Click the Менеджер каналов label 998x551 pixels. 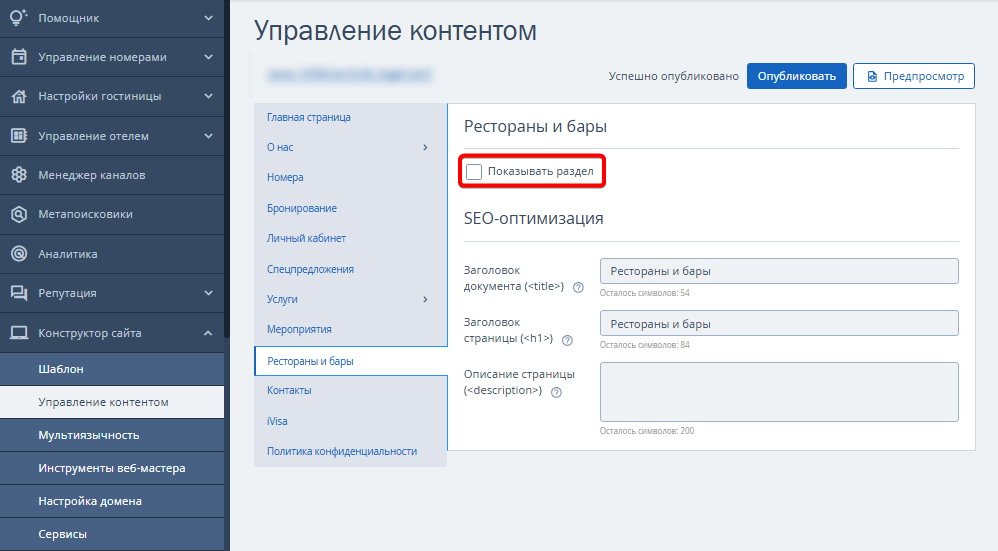tap(92, 174)
